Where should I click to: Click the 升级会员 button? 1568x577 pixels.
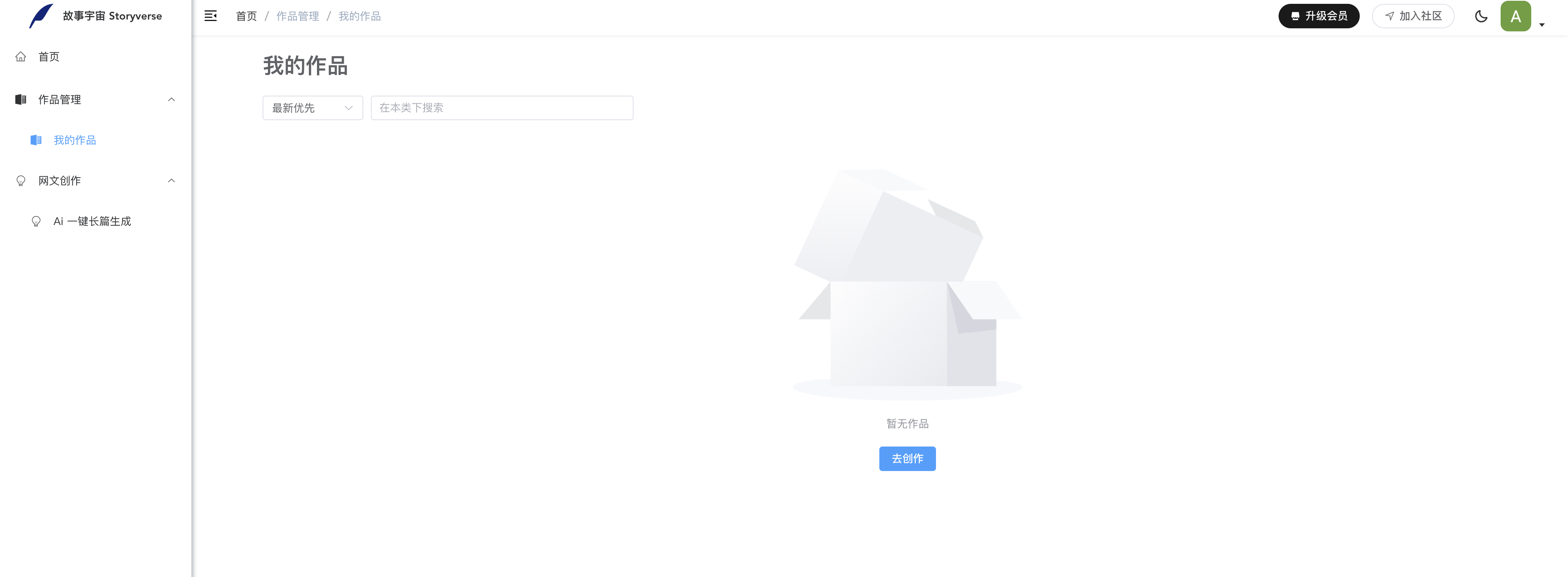click(x=1318, y=16)
